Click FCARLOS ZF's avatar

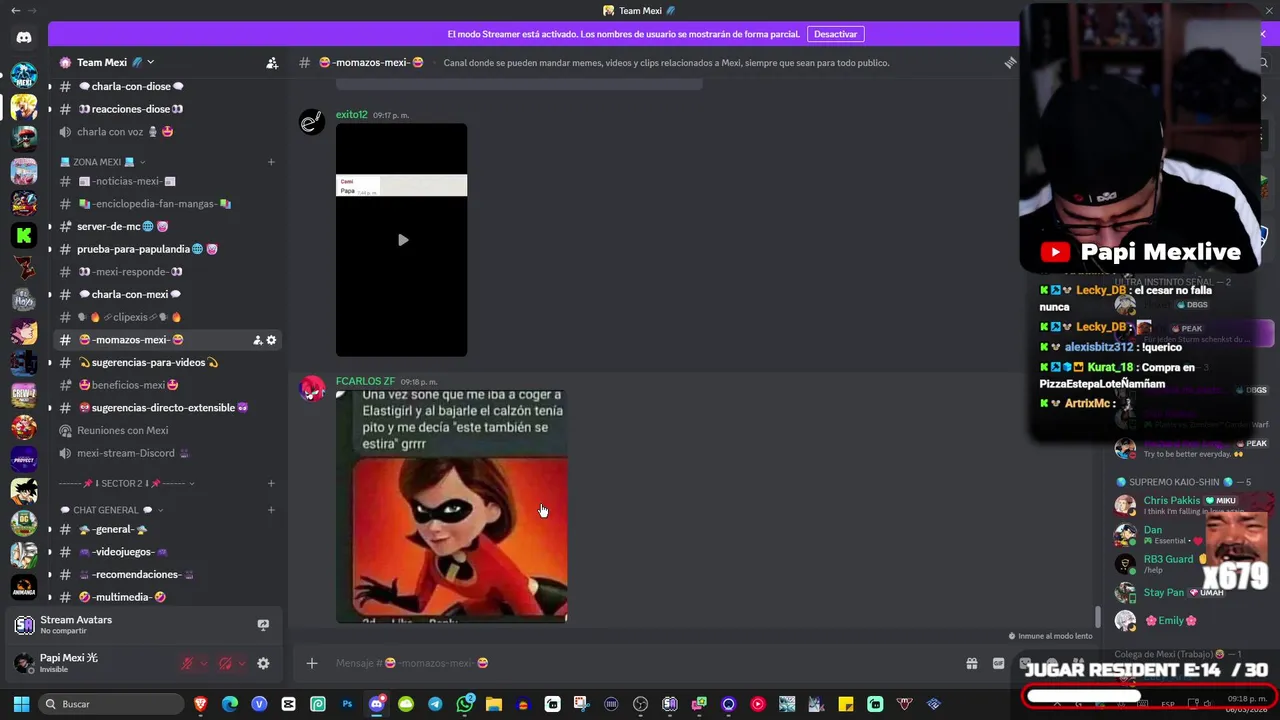click(312, 389)
